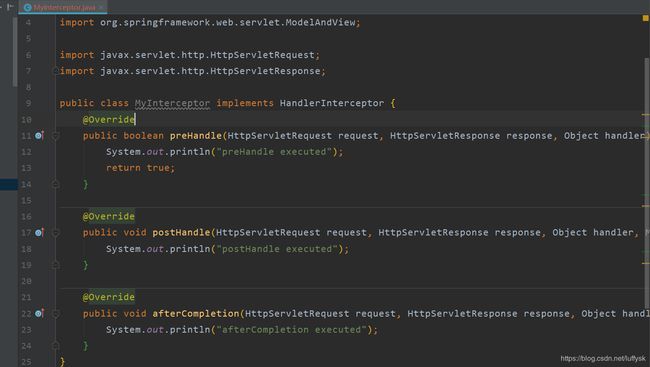The width and height of the screenshot is (650, 367).
Task: Click the closing fold marker at line 14
Action: coord(56,184)
